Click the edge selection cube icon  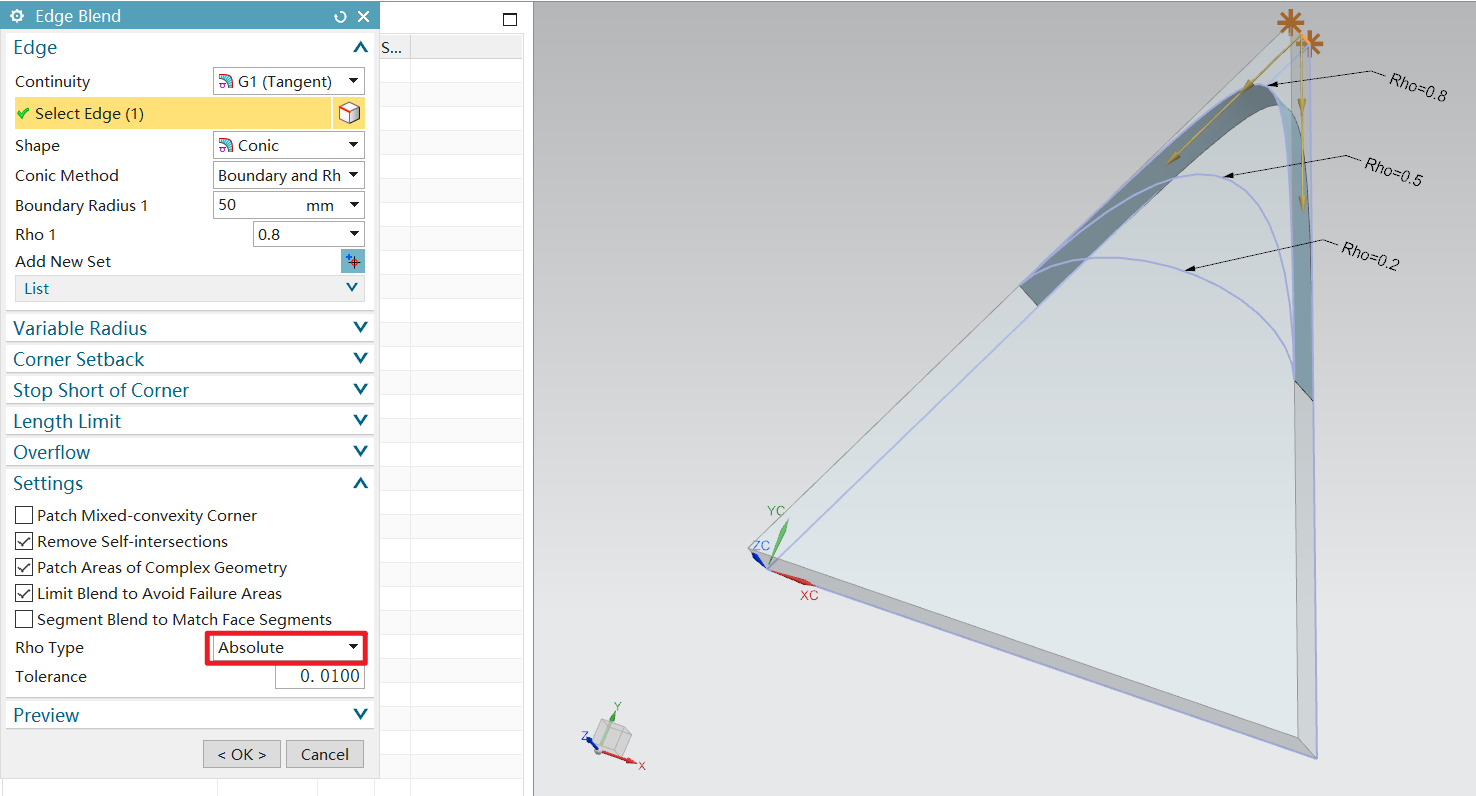point(349,113)
